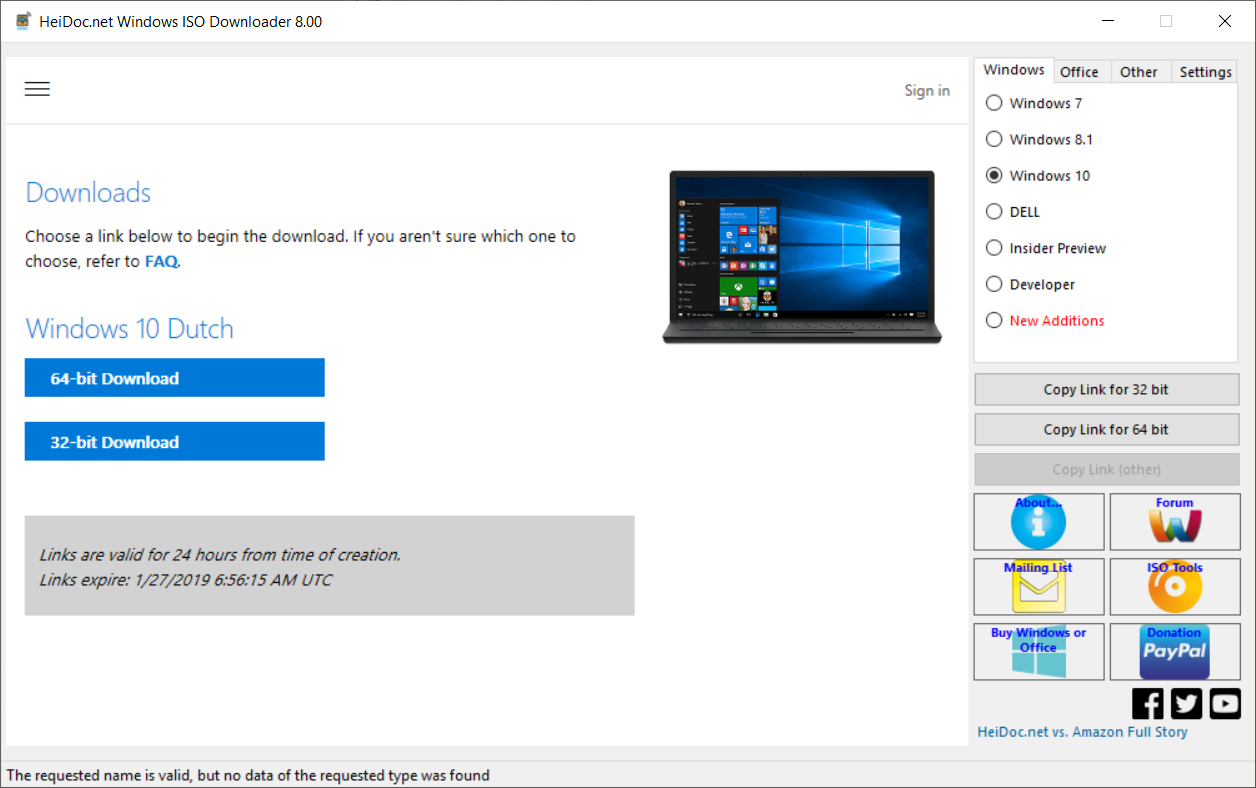Select the DELL radio button
This screenshot has height=788, width=1256.
[994, 211]
